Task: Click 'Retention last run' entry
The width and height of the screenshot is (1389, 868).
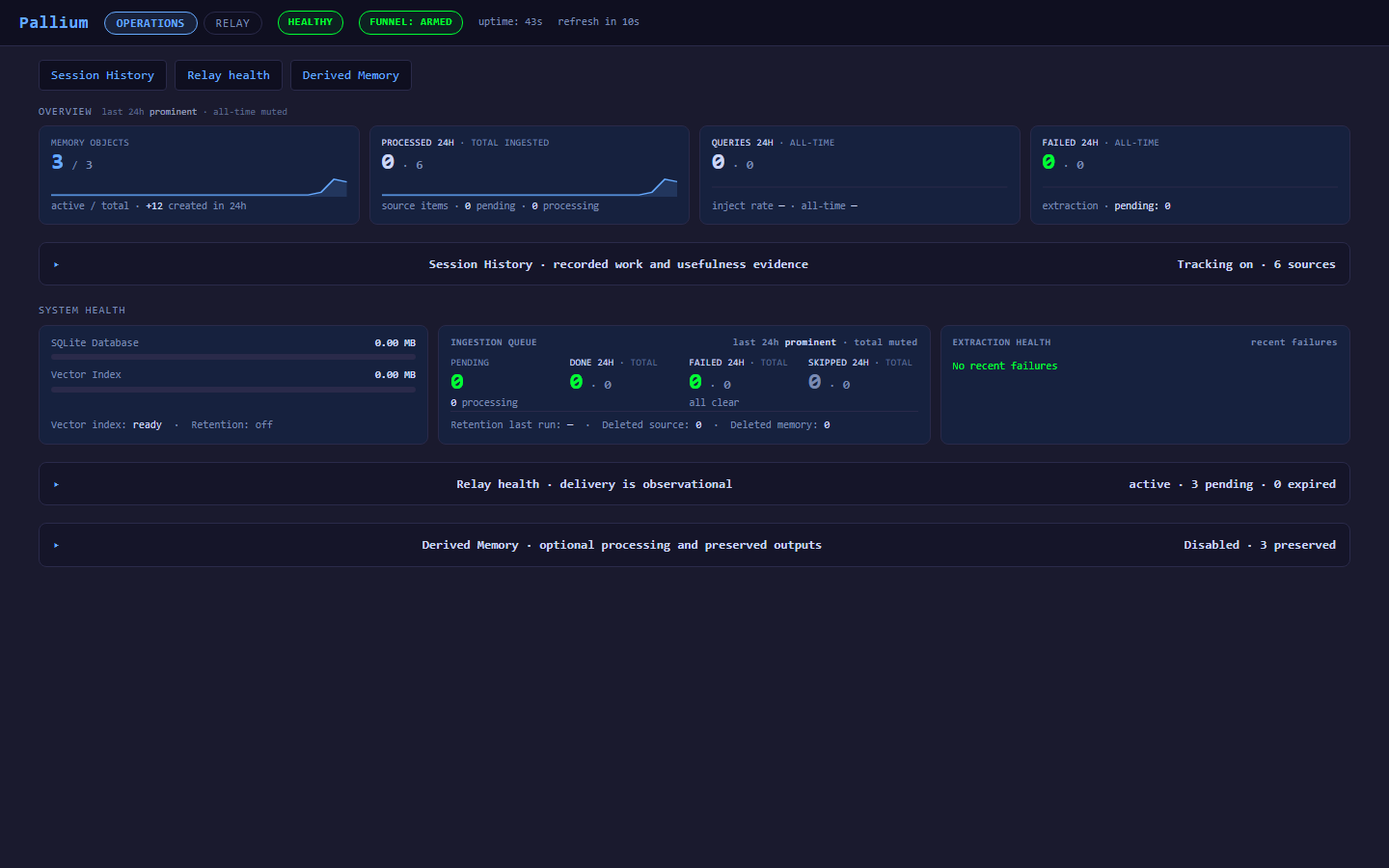Action: coord(512,425)
